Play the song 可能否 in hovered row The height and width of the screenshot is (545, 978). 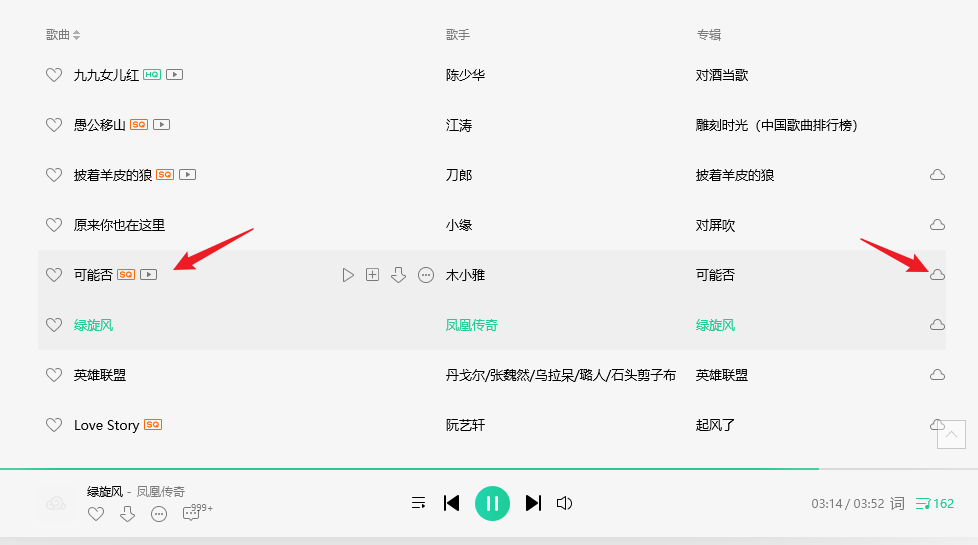348,275
